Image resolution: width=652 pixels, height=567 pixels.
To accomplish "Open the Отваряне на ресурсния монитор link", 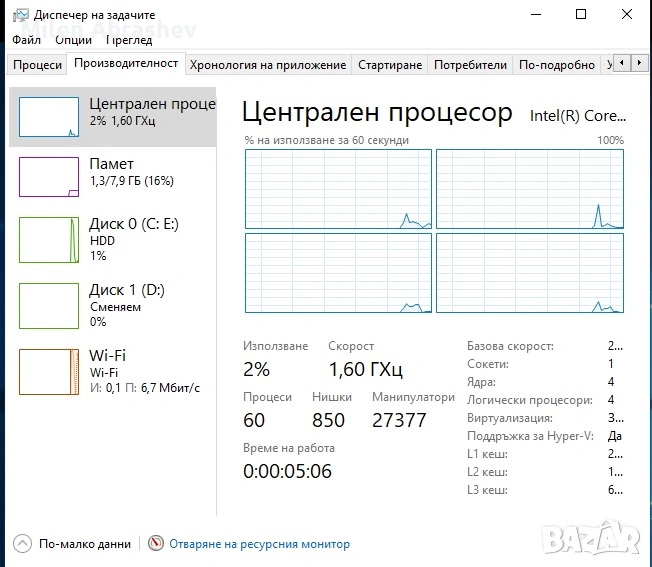I will pos(259,544).
